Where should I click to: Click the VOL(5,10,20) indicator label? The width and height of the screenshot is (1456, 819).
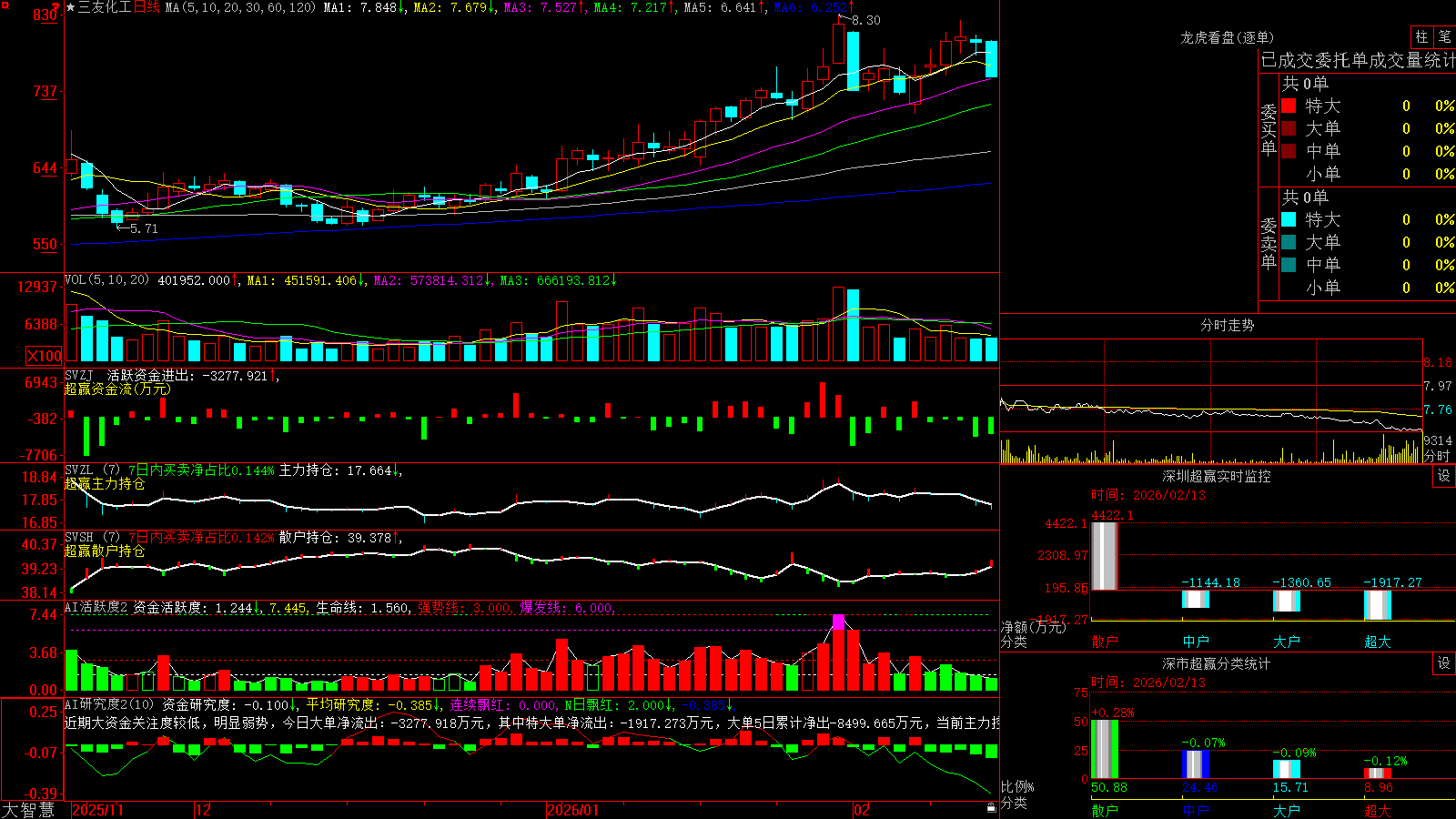click(x=106, y=279)
